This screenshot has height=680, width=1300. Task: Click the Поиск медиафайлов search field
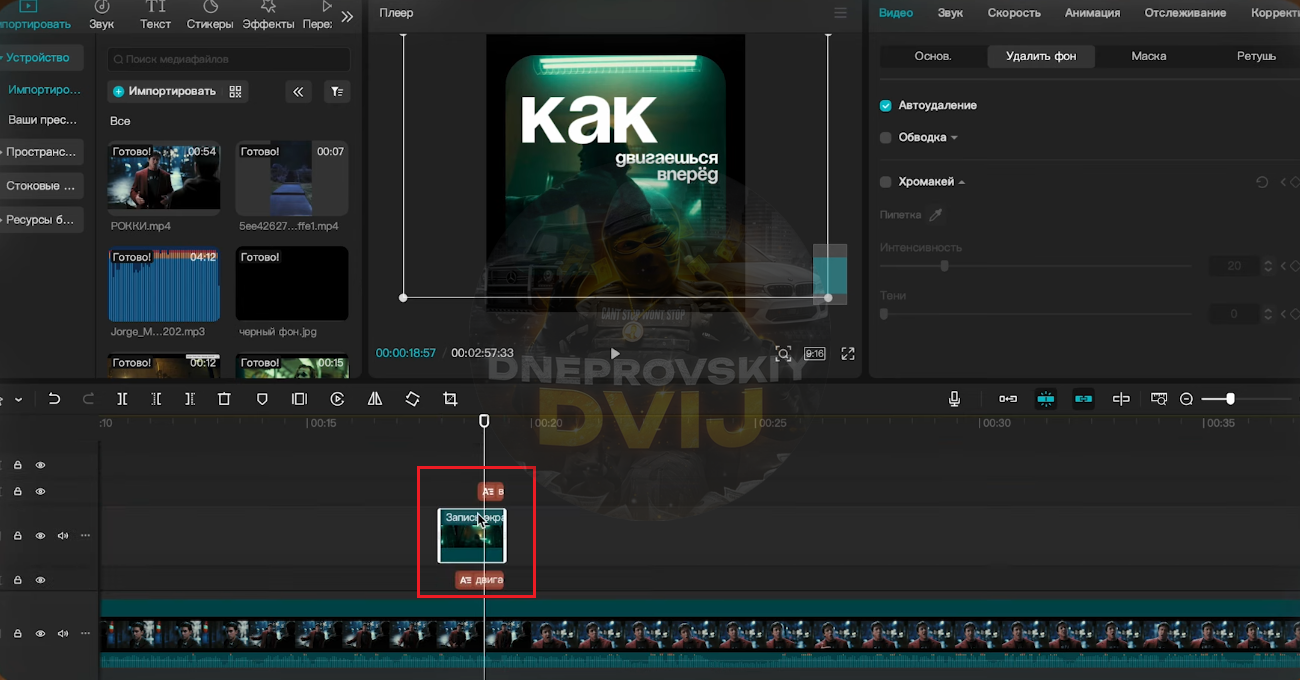[x=229, y=59]
